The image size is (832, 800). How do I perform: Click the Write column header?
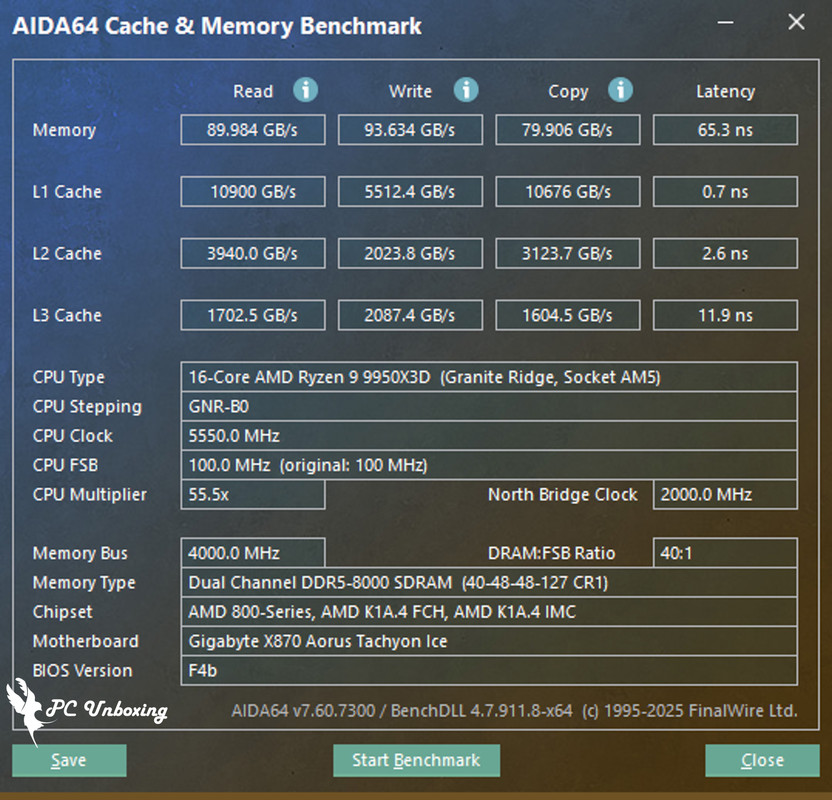[410, 91]
